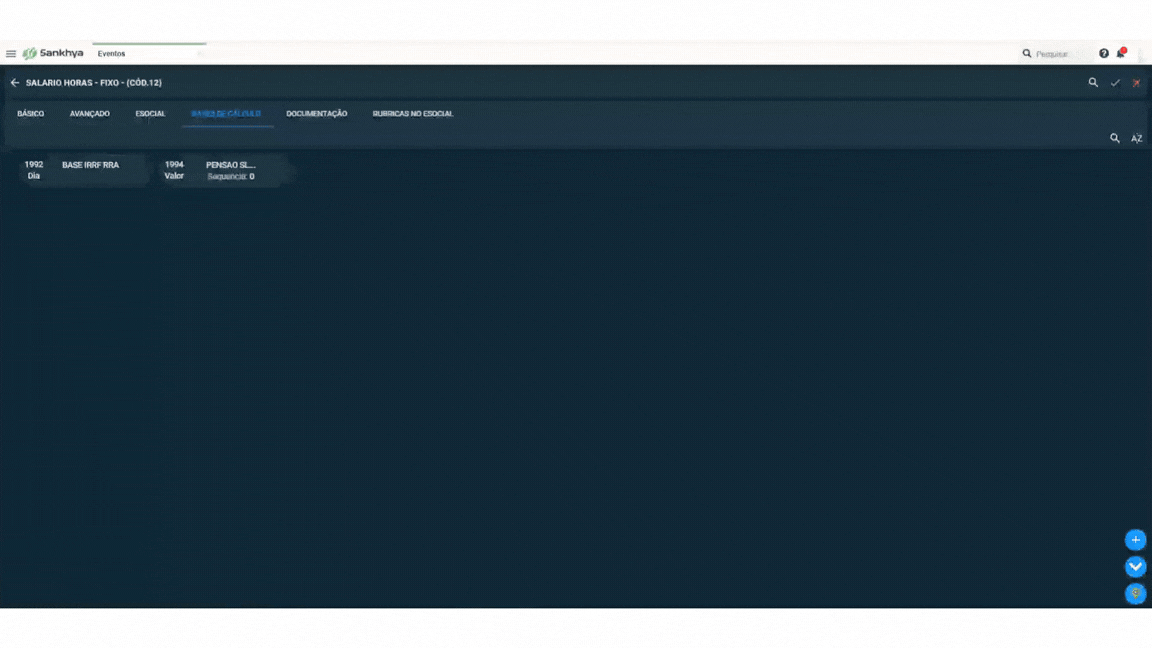Select the 1992 BASE IRRF RRA card
The width and height of the screenshot is (1152, 648).
[x=82, y=170]
